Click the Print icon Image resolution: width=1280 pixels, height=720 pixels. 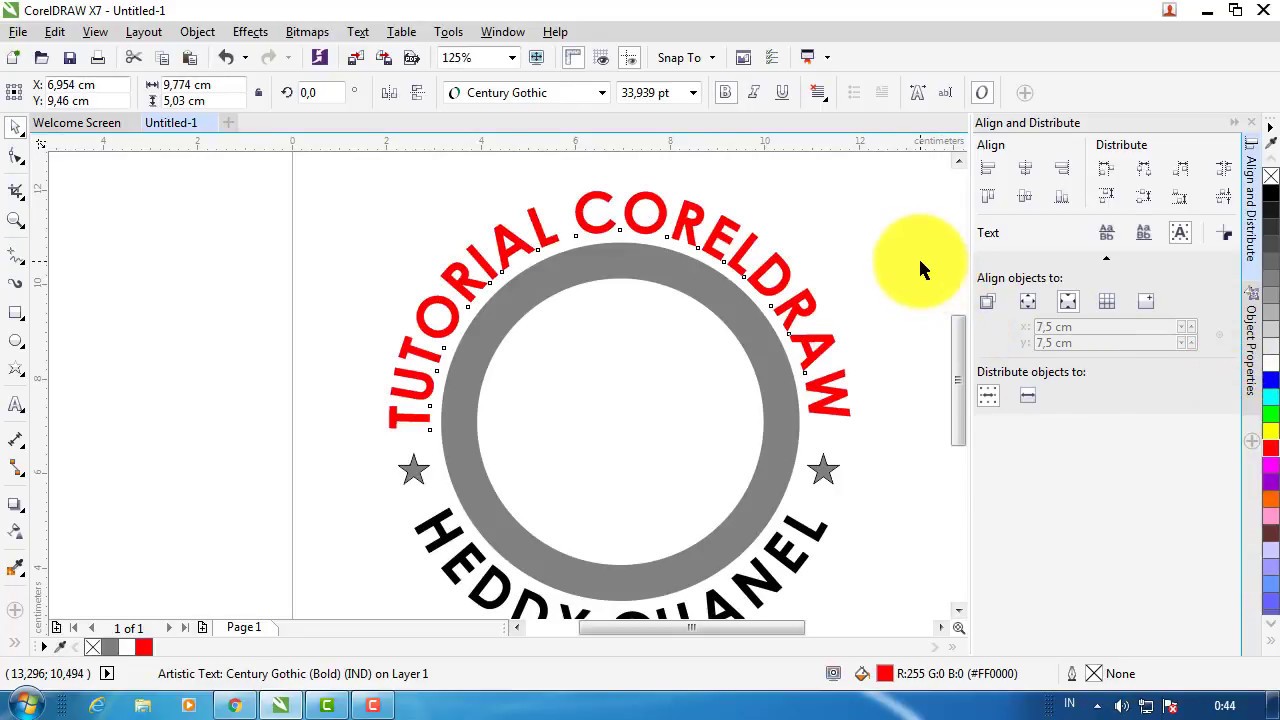click(x=97, y=58)
